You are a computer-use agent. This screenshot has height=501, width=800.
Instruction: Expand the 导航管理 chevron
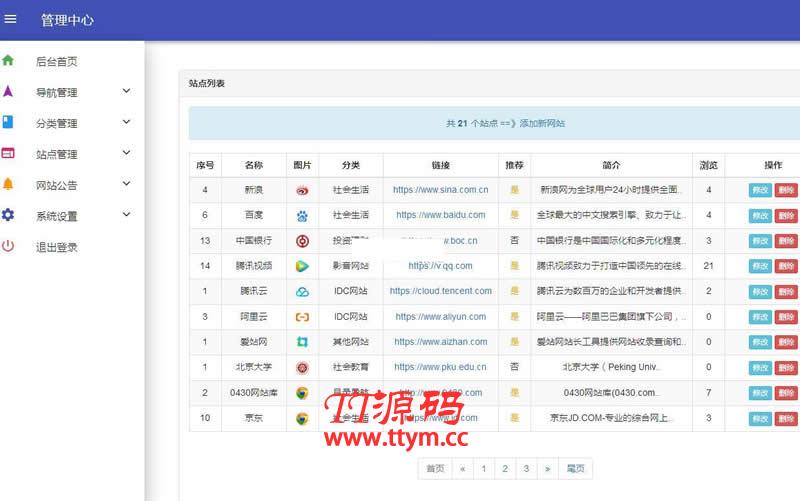(126, 91)
